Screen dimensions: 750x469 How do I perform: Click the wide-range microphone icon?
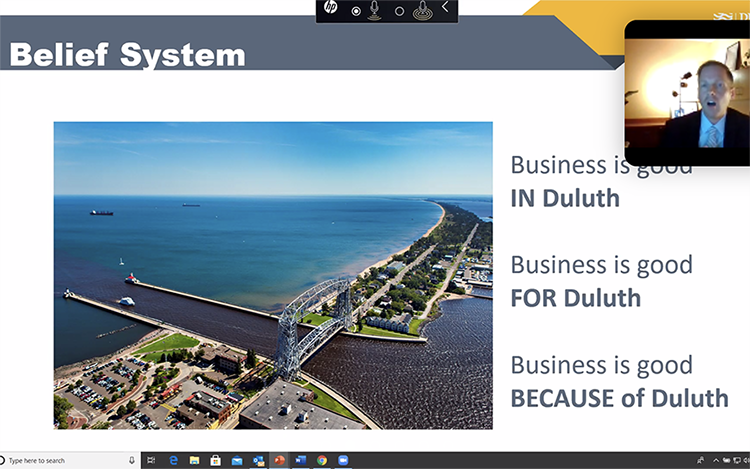(x=422, y=10)
